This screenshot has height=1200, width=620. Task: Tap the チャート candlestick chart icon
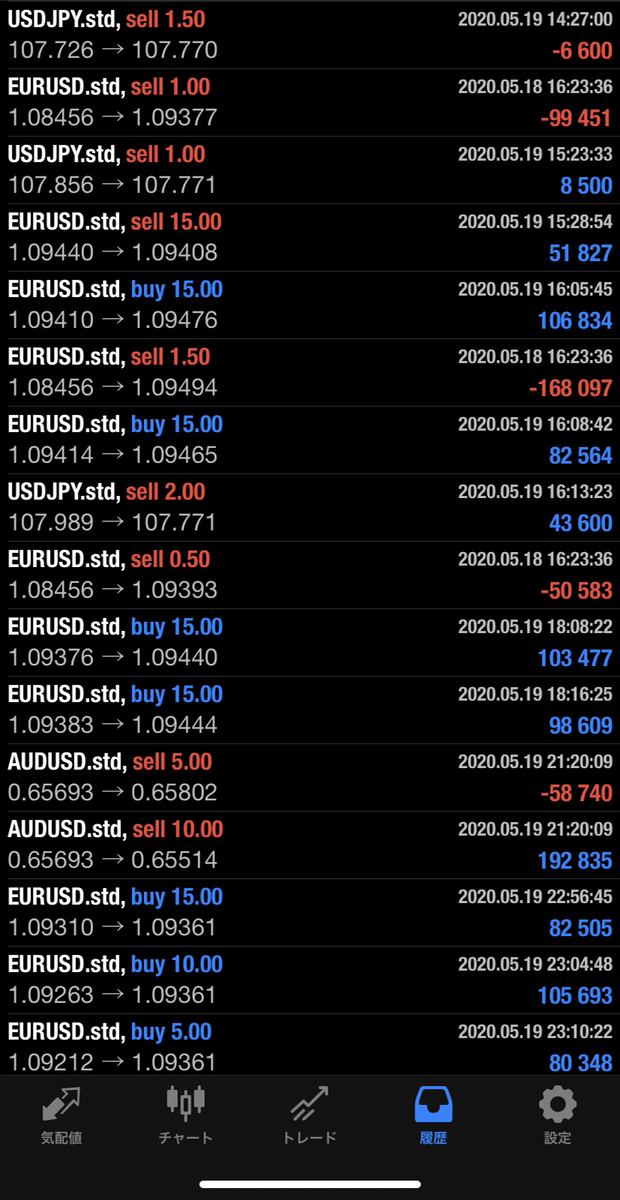tap(185, 1102)
